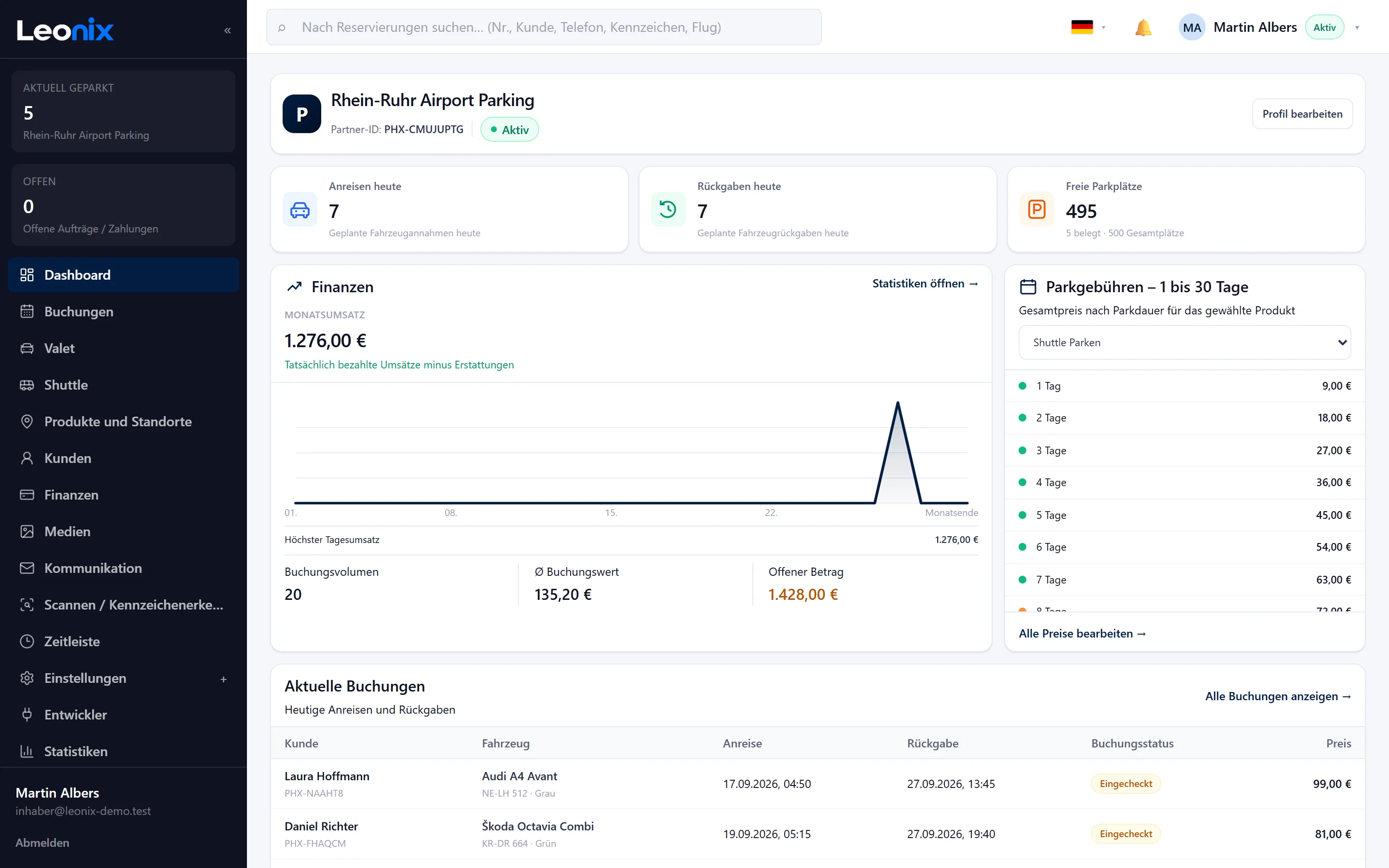Screen dimensions: 1389x868
Task: Click the Zeitleiste clock icon
Action: click(27, 641)
